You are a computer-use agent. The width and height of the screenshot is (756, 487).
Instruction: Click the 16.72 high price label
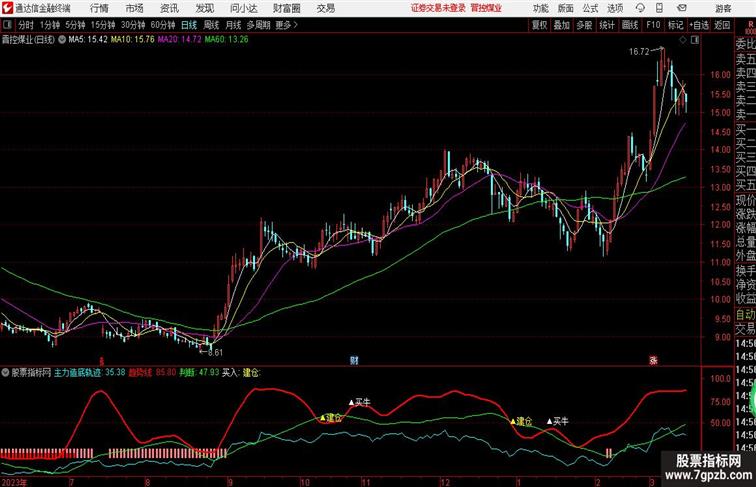[x=639, y=52]
